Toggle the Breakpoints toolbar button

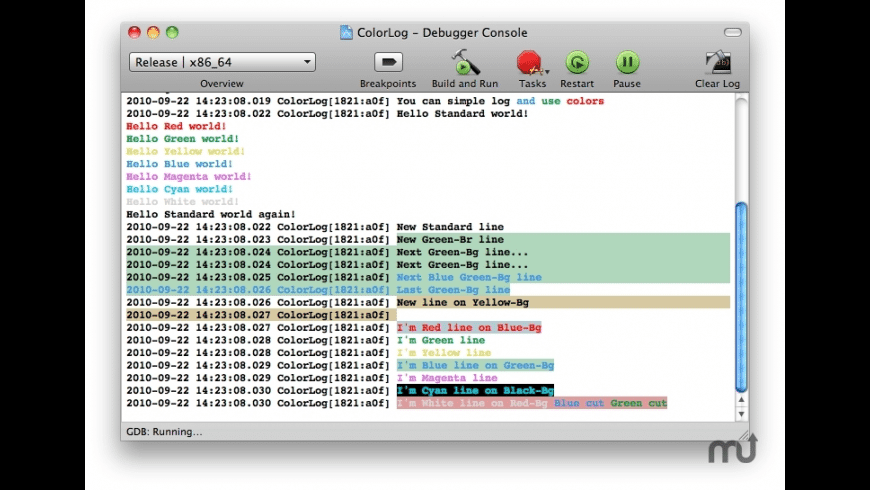click(387, 62)
